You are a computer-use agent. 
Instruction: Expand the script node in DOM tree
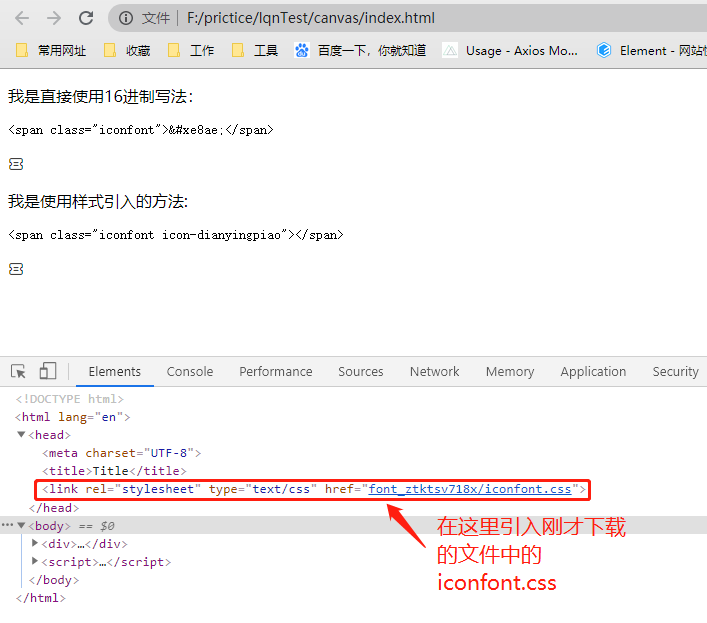pyautogui.click(x=35, y=561)
